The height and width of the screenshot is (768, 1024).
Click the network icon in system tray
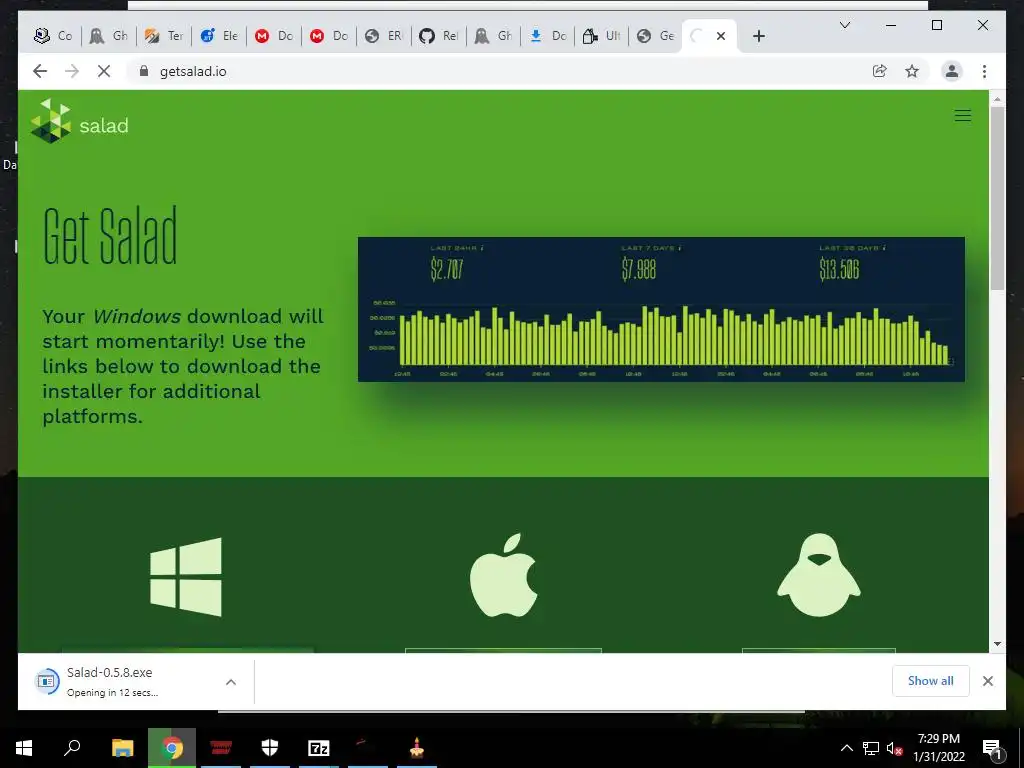pos(871,748)
